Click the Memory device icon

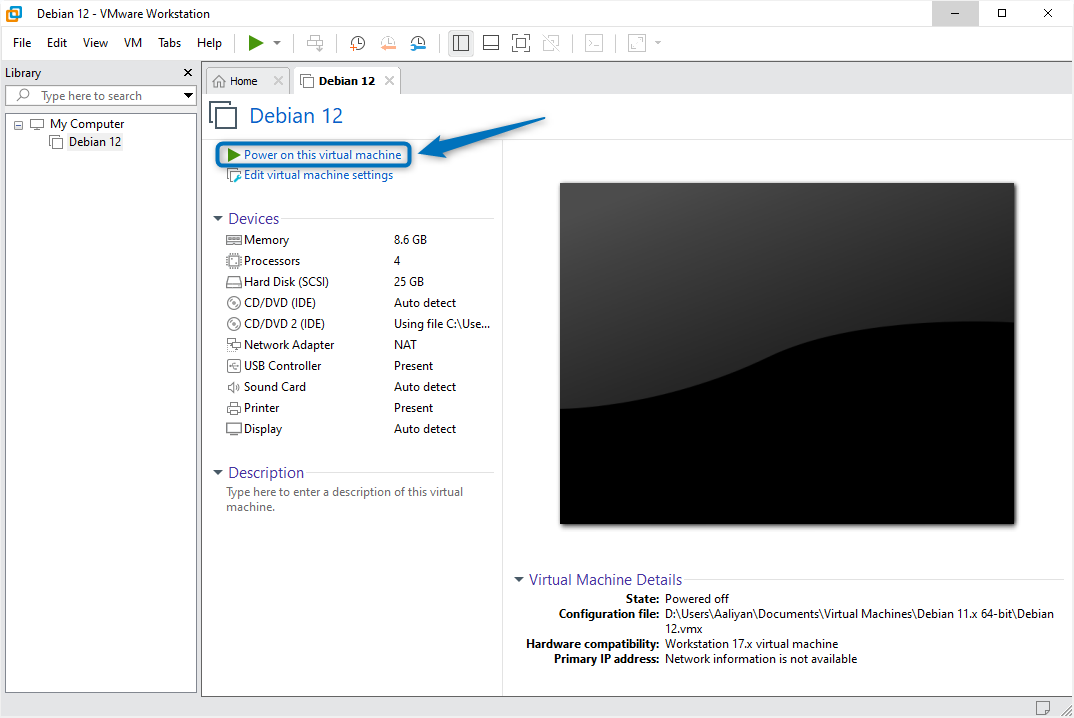234,239
